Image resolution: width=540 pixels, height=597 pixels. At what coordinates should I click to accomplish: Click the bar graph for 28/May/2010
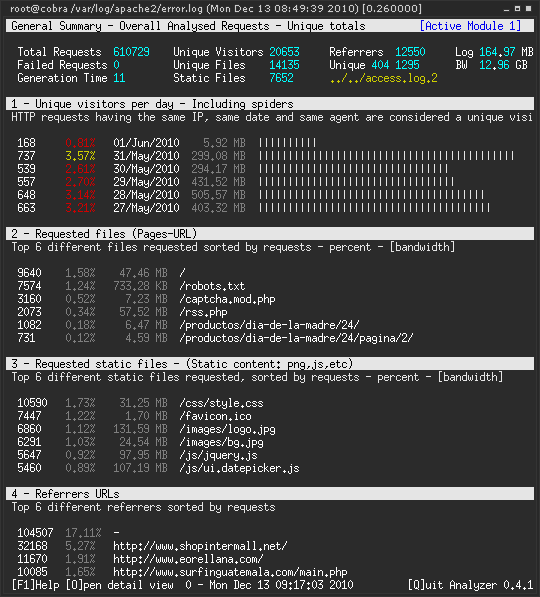371,195
